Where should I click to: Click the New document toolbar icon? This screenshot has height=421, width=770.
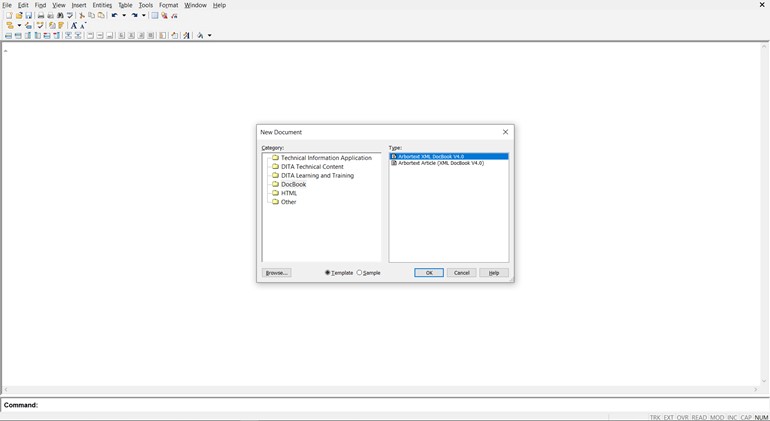[9, 15]
